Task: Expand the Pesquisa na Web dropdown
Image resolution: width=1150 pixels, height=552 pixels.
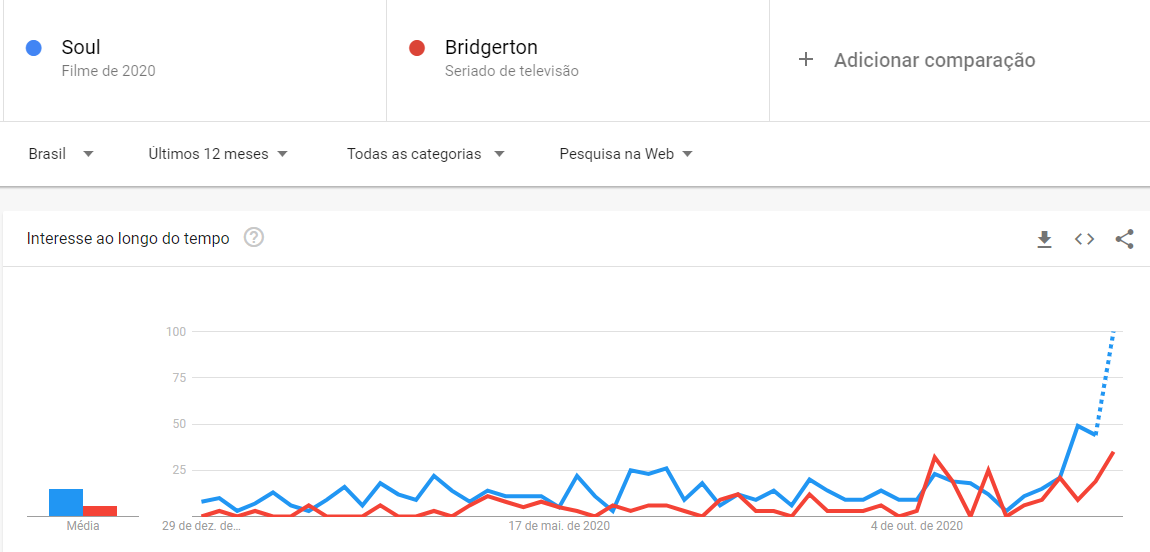Action: pos(626,154)
